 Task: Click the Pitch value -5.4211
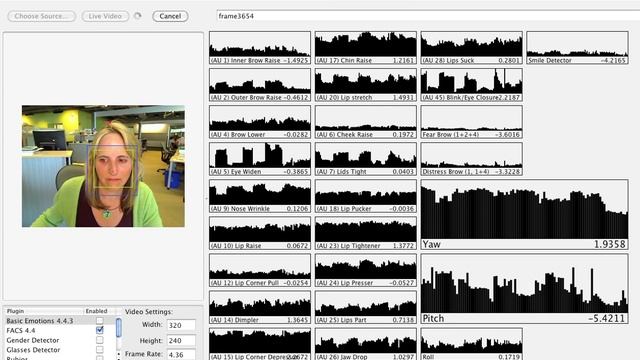click(607, 318)
